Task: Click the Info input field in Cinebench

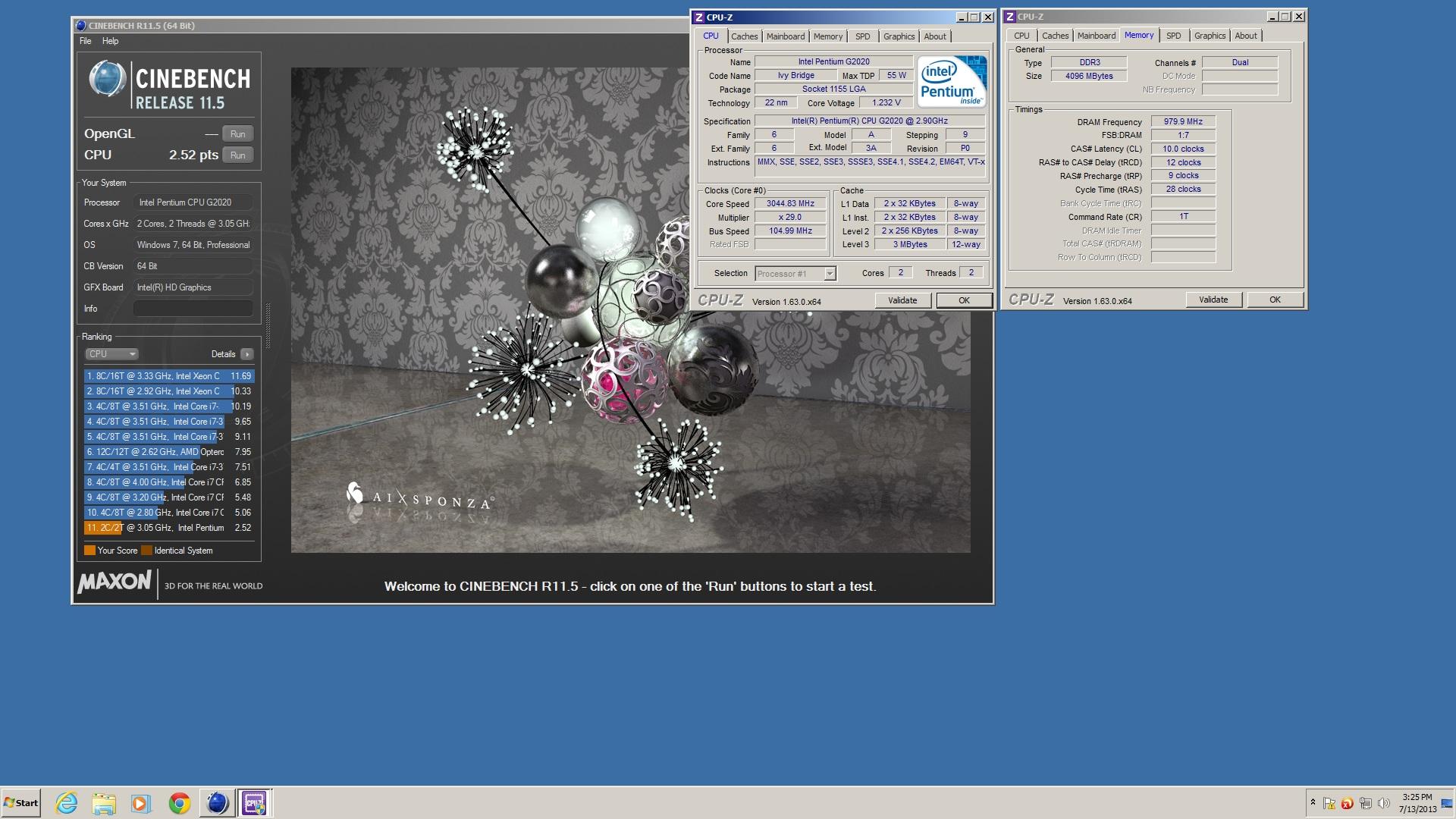Action: (x=193, y=309)
